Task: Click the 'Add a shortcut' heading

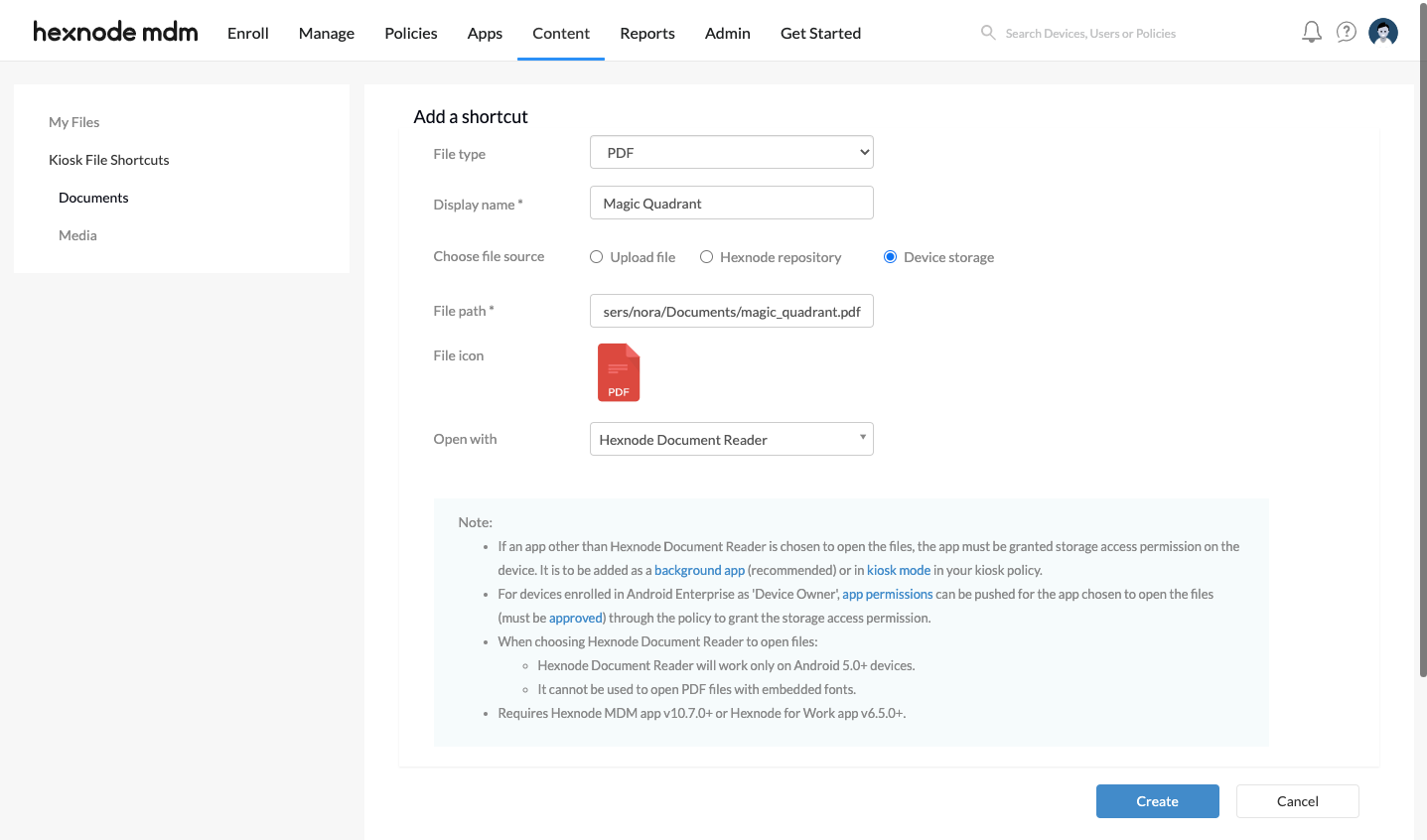Action: coord(471,116)
